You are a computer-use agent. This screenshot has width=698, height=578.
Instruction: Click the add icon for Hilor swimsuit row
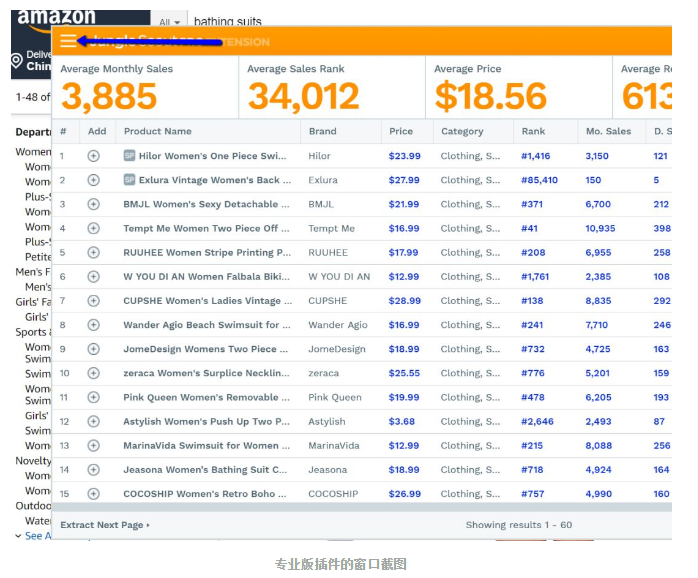point(93,156)
